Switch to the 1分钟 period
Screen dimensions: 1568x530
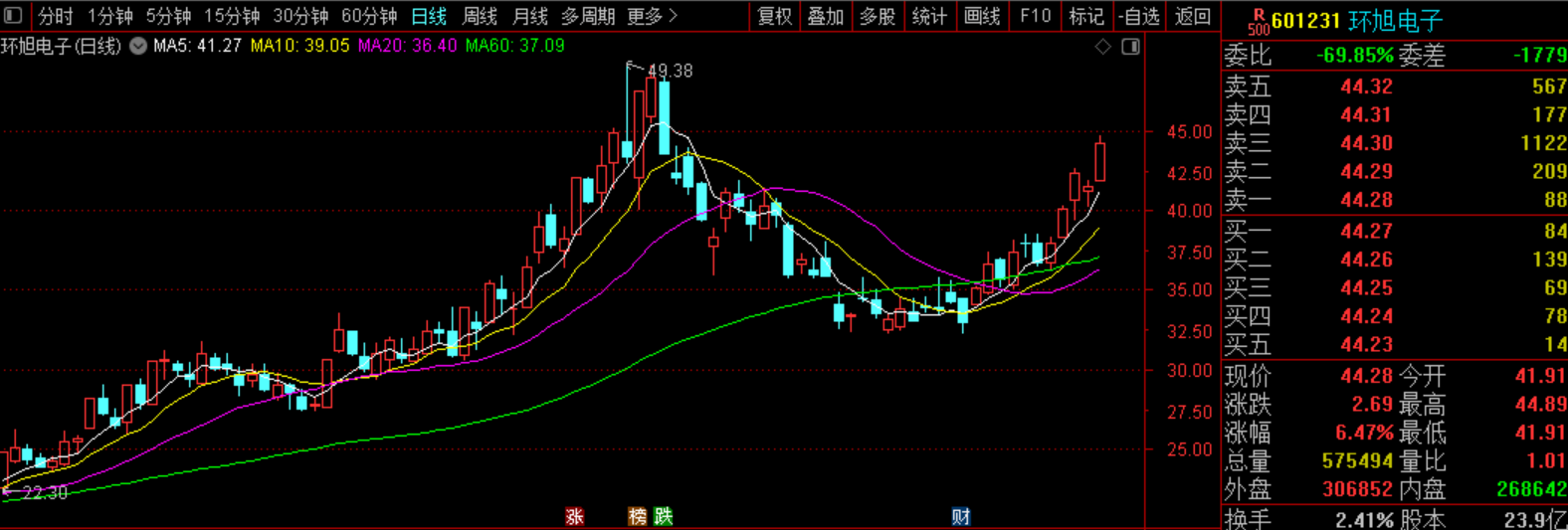pyautogui.click(x=109, y=16)
